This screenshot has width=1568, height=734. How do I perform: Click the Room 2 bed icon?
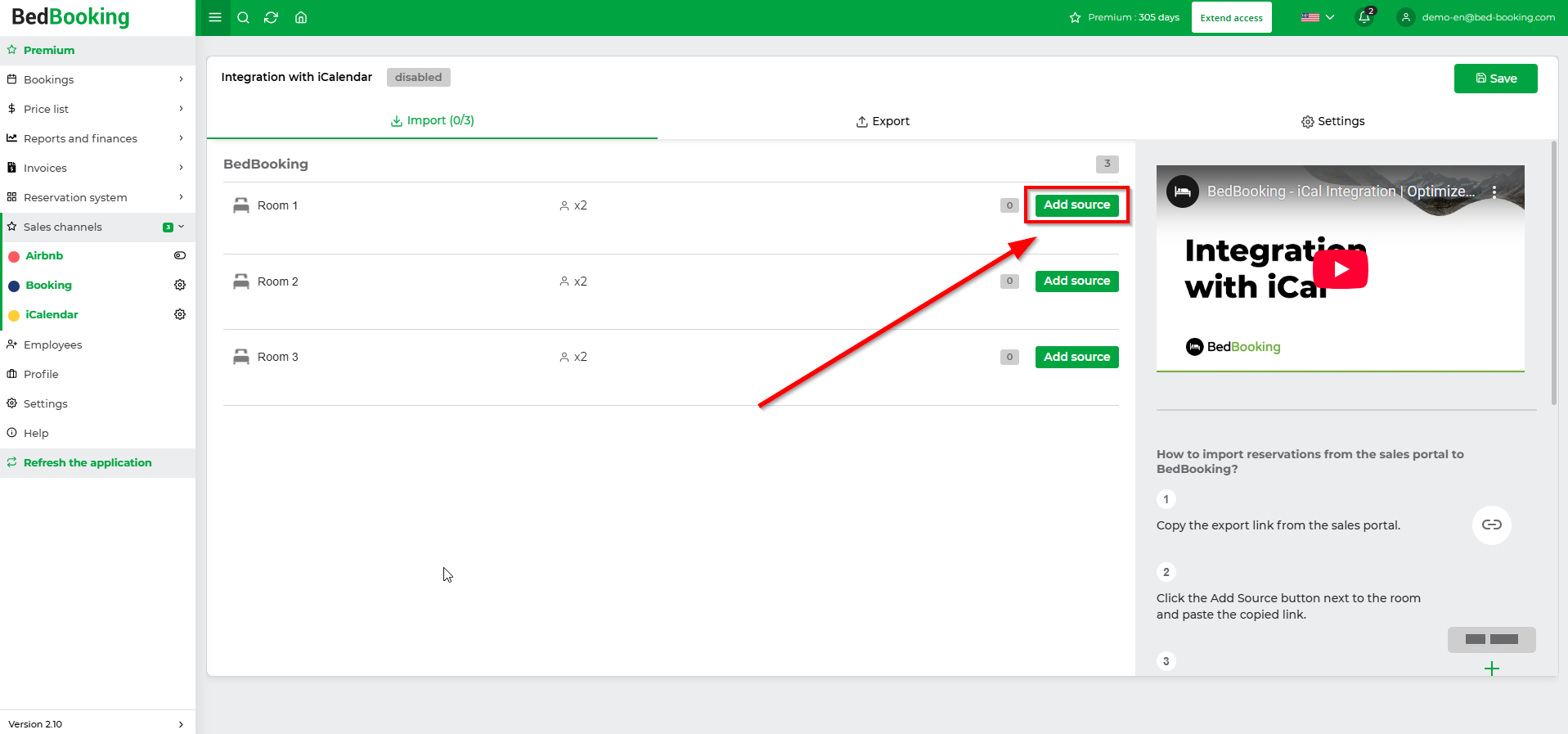pos(241,281)
